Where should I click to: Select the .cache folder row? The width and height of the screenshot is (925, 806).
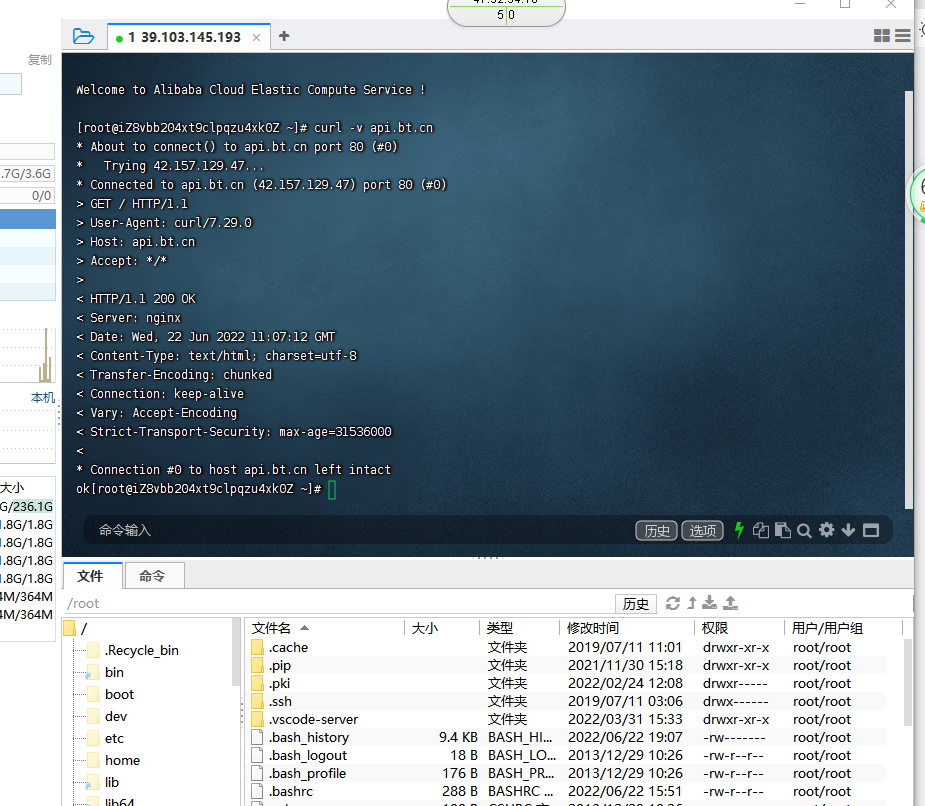pyautogui.click(x=566, y=647)
